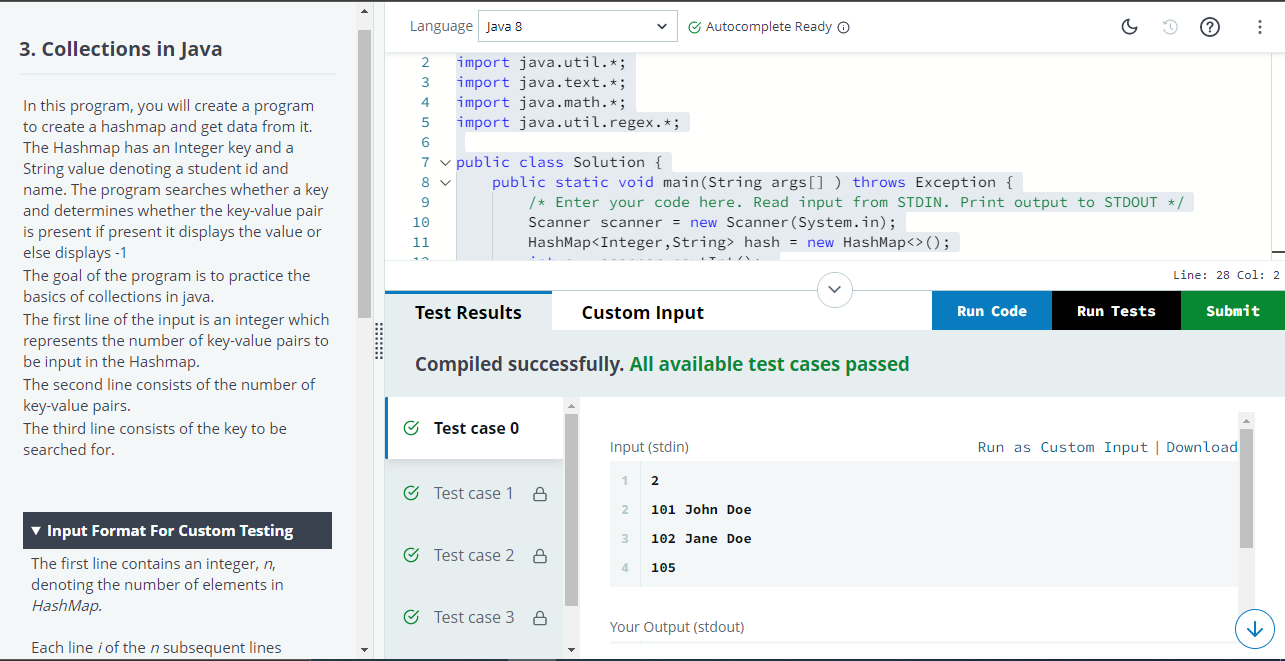Open the three-dot more options menu
This screenshot has width=1285, height=661.
(x=1259, y=27)
